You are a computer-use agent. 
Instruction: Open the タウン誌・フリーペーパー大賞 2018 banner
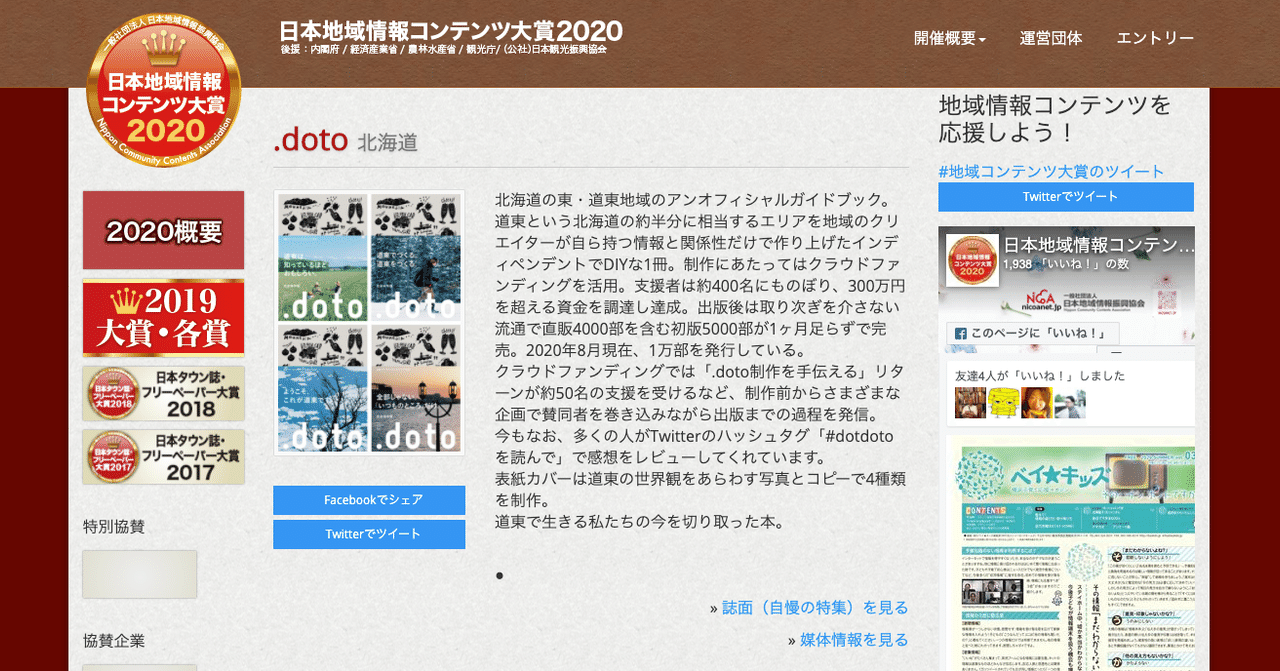tap(163, 394)
